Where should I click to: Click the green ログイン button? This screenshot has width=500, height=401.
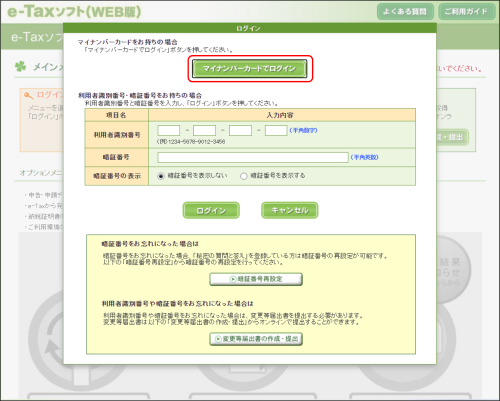[x=211, y=210]
